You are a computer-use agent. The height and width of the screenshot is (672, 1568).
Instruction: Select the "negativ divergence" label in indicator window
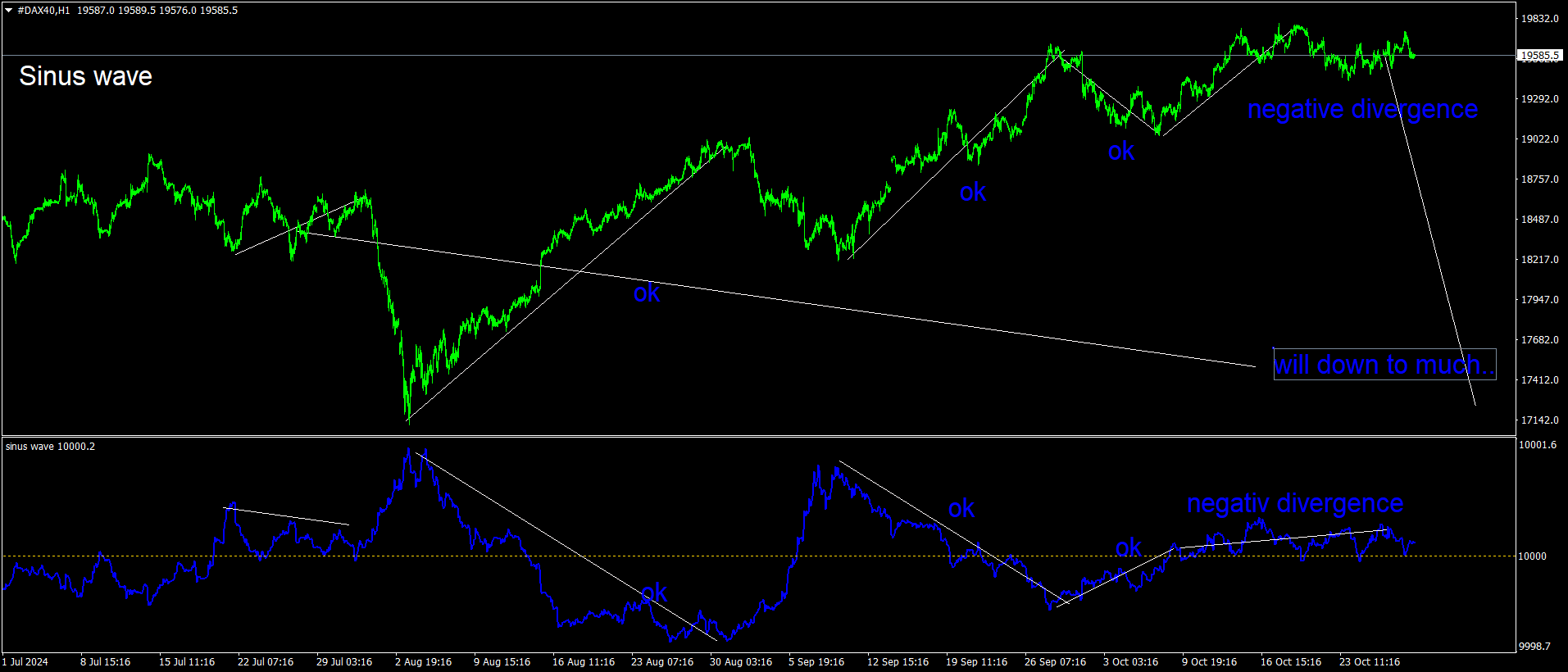pyautogui.click(x=1295, y=503)
